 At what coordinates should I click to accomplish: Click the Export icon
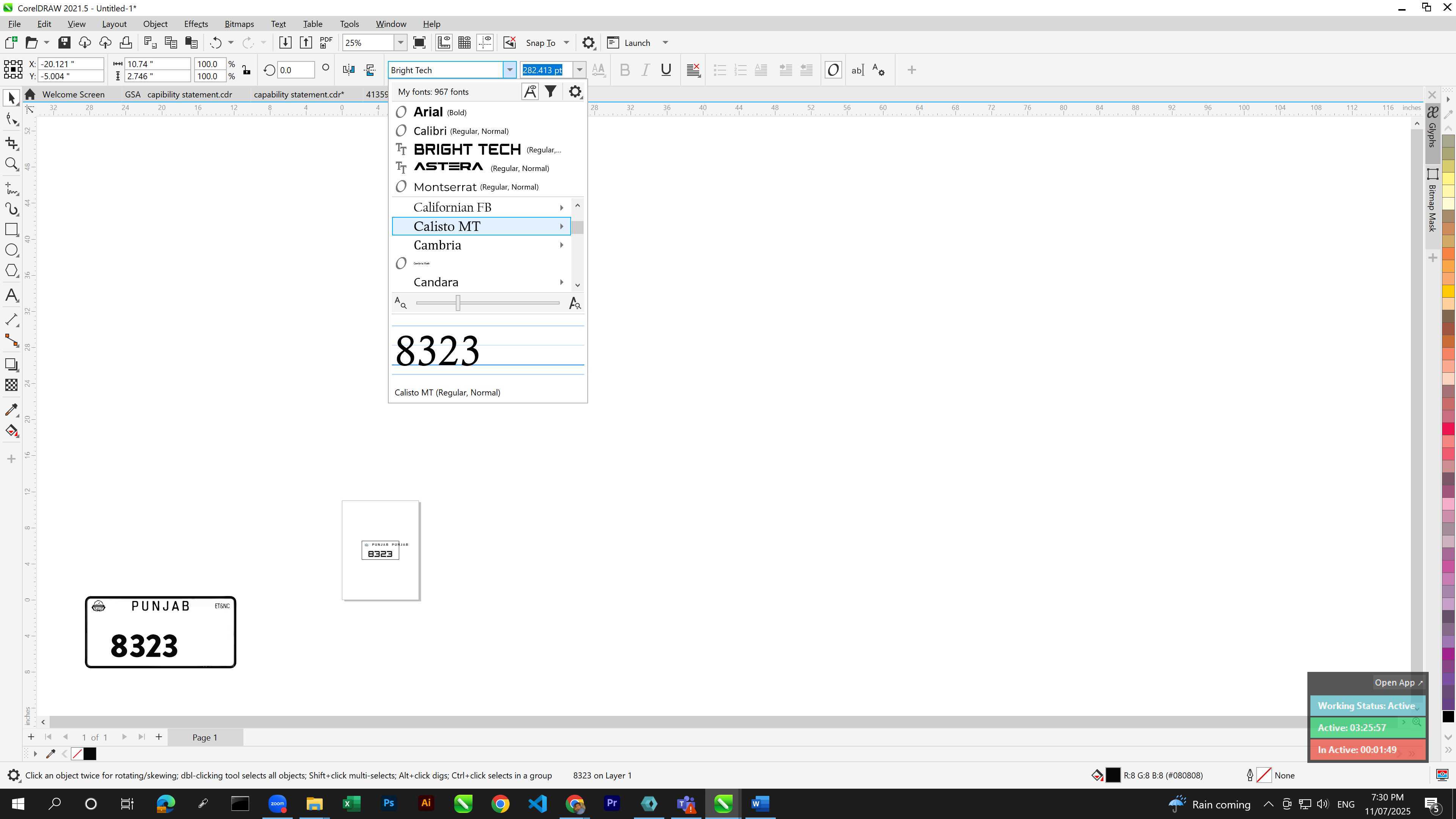[x=306, y=42]
